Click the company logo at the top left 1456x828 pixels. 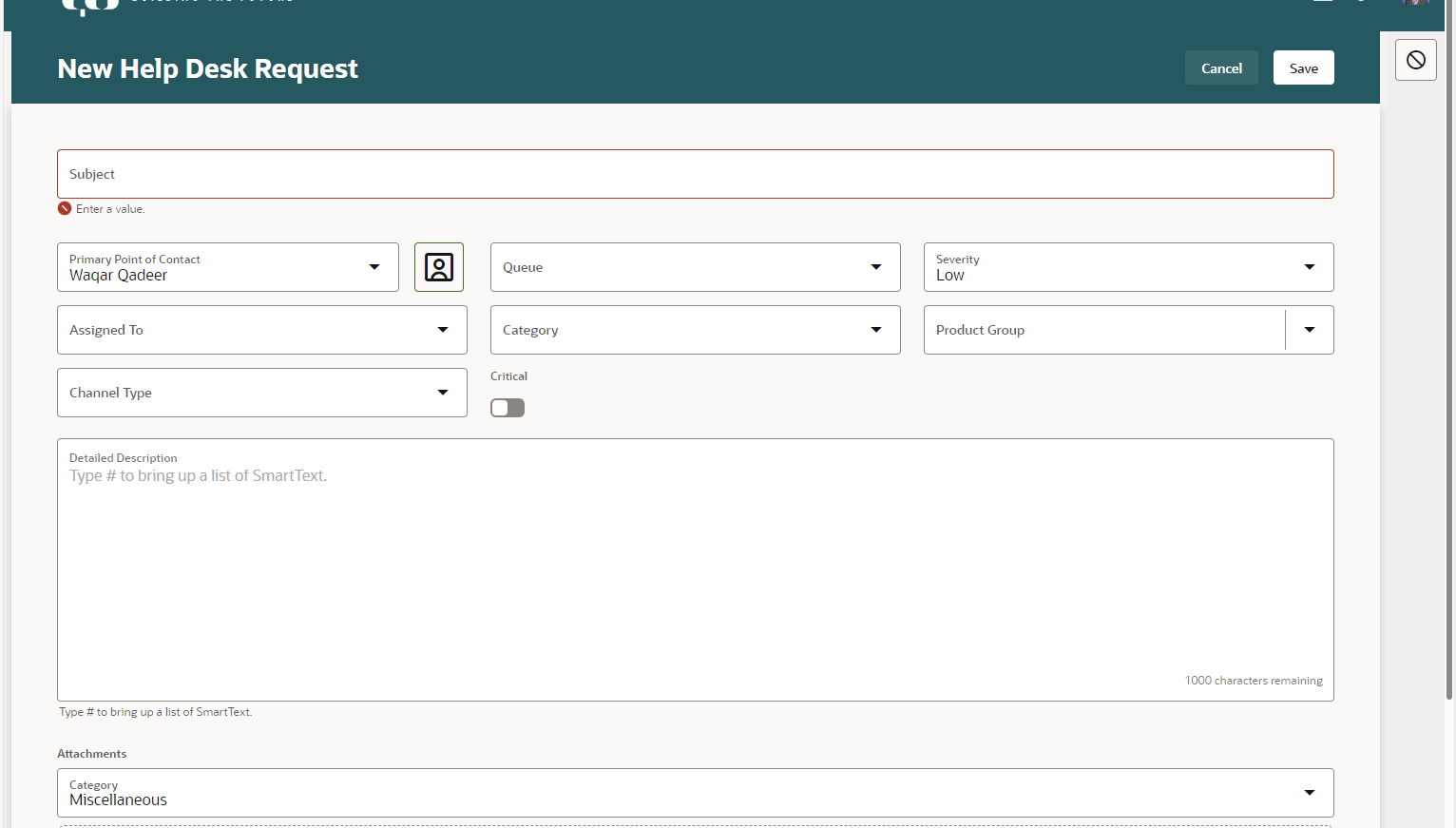pyautogui.click(x=90, y=6)
